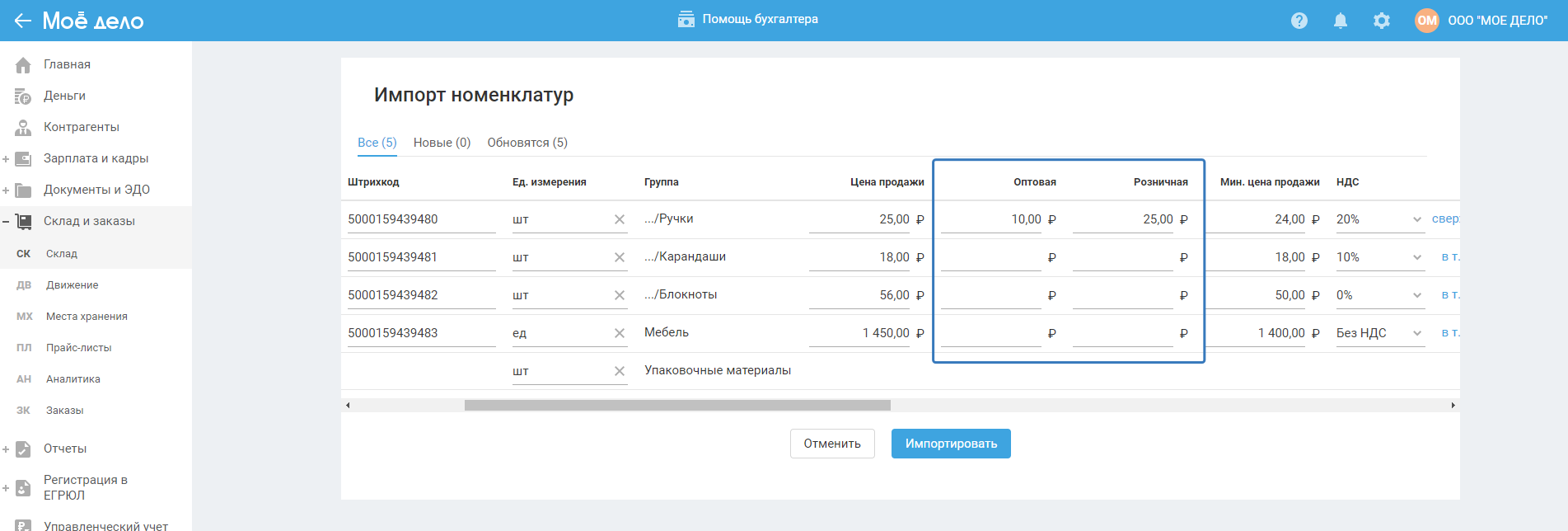Open settings gear icon
Viewport: 1568px width, 531px height.
[x=1382, y=21]
